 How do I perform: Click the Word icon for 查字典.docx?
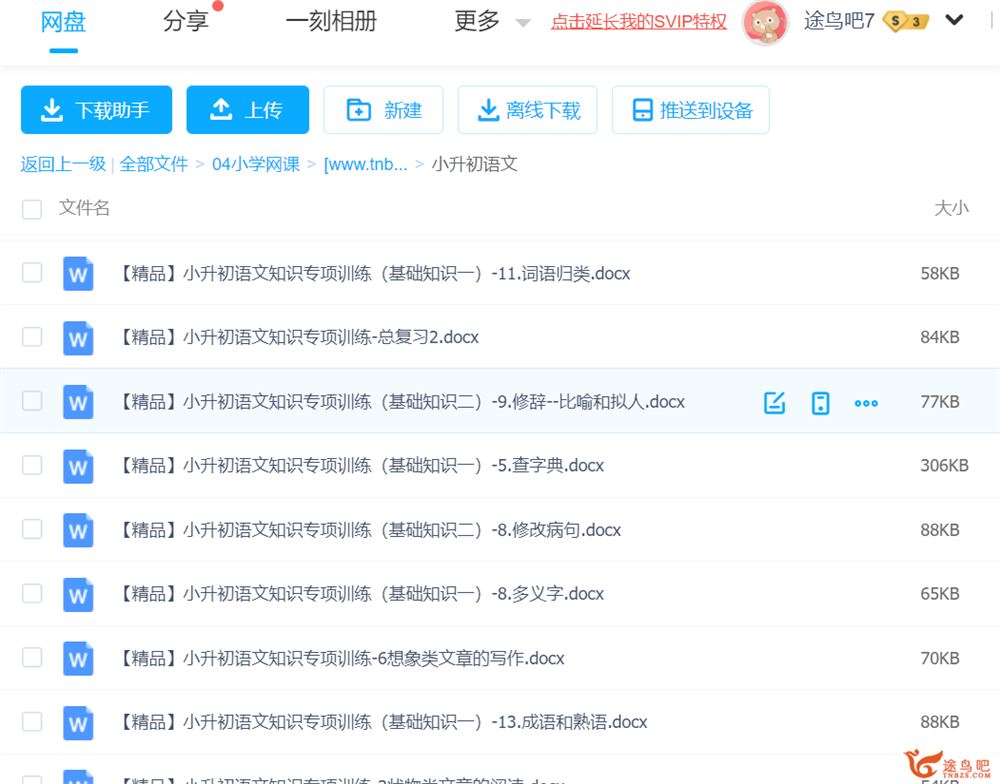click(x=78, y=465)
